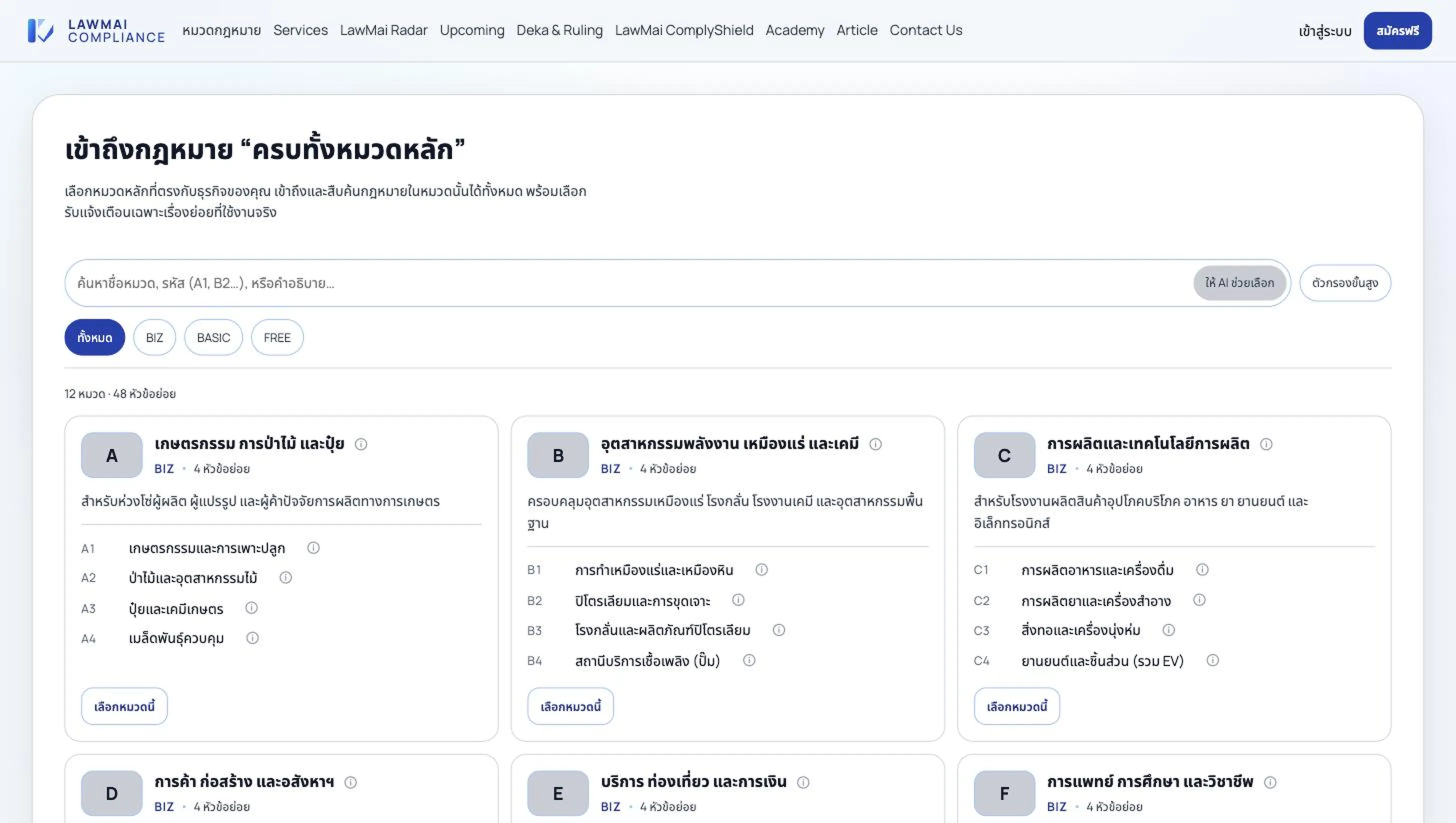Show info for B2 ปิโตรเลียมและการขุดเจาะ
This screenshot has height=823, width=1456.
[x=738, y=599]
